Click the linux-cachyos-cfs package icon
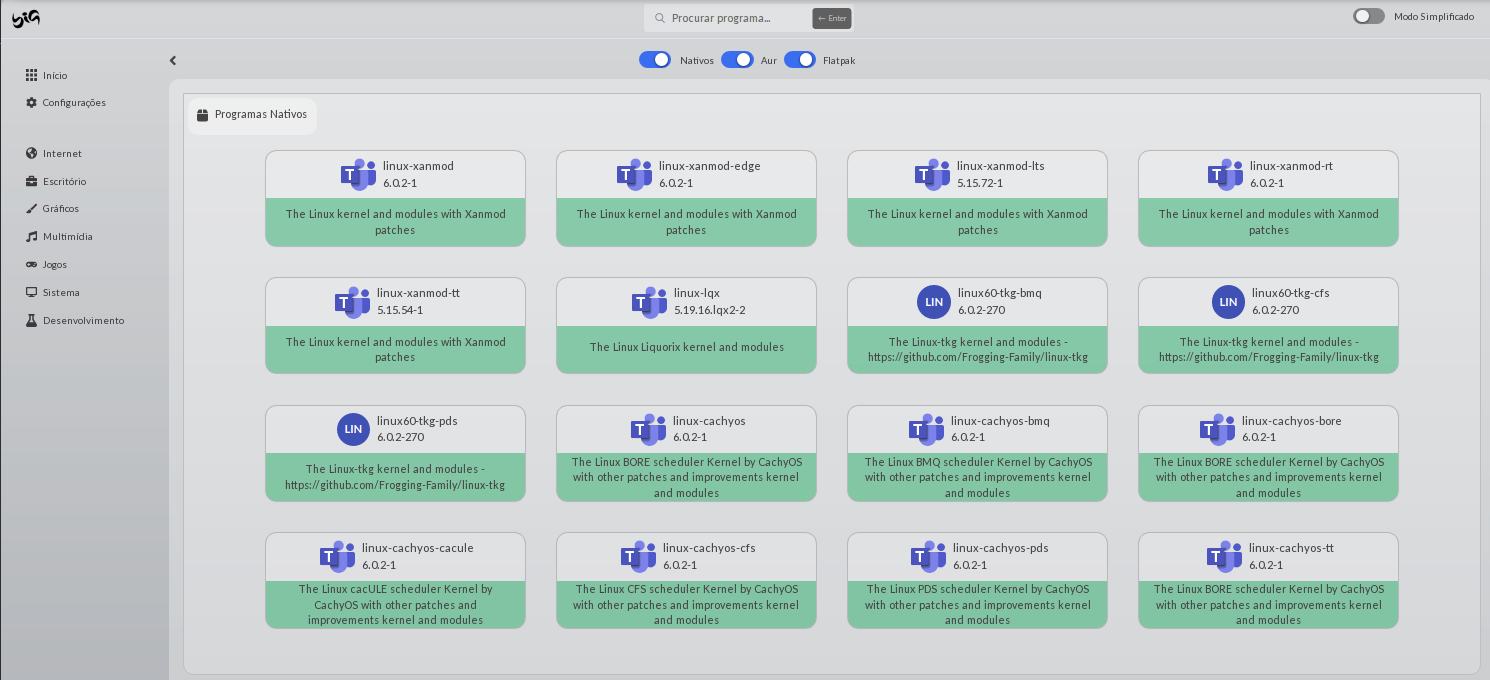The width and height of the screenshot is (1490, 680). pyautogui.click(x=638, y=556)
